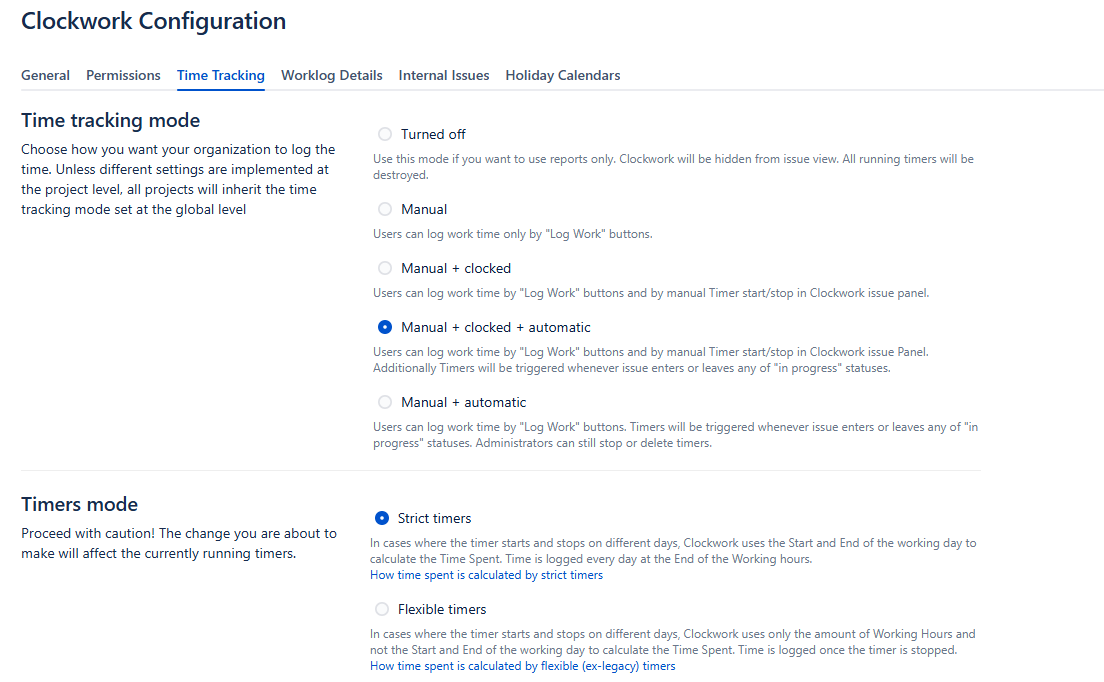Select the Time Tracking tab
Screen dimensions: 1104x682
tap(220, 75)
